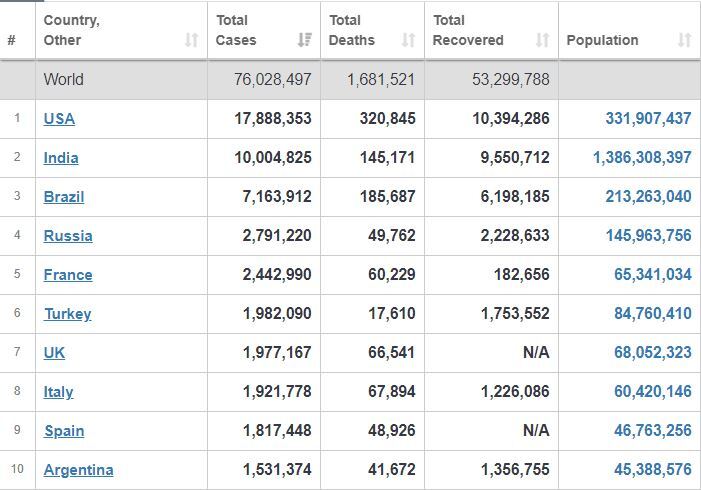This screenshot has height=490, width=701.
Task: Open the Brazil country link
Action: click(64, 197)
